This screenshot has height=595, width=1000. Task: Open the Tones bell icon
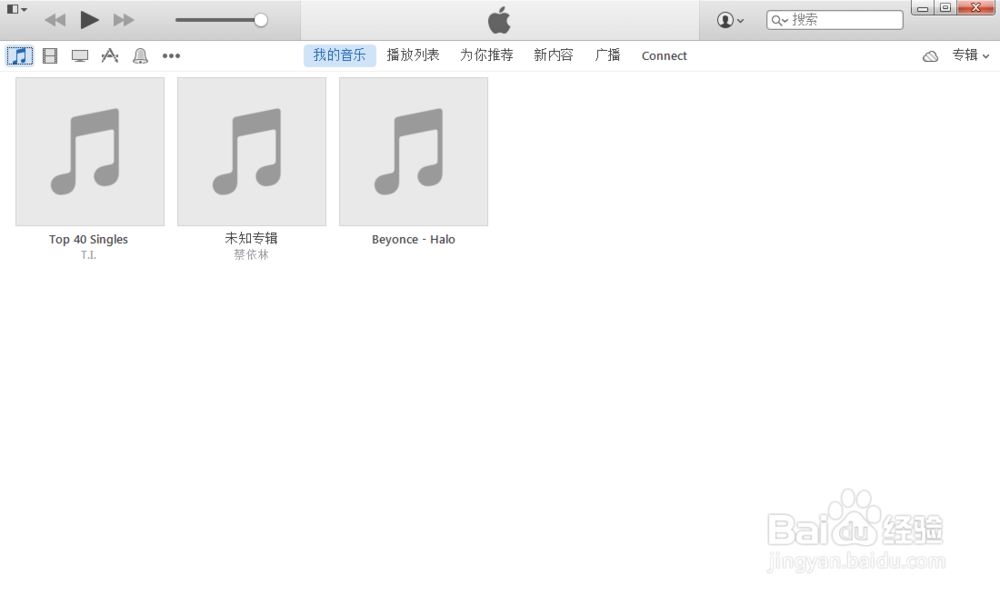tap(140, 56)
